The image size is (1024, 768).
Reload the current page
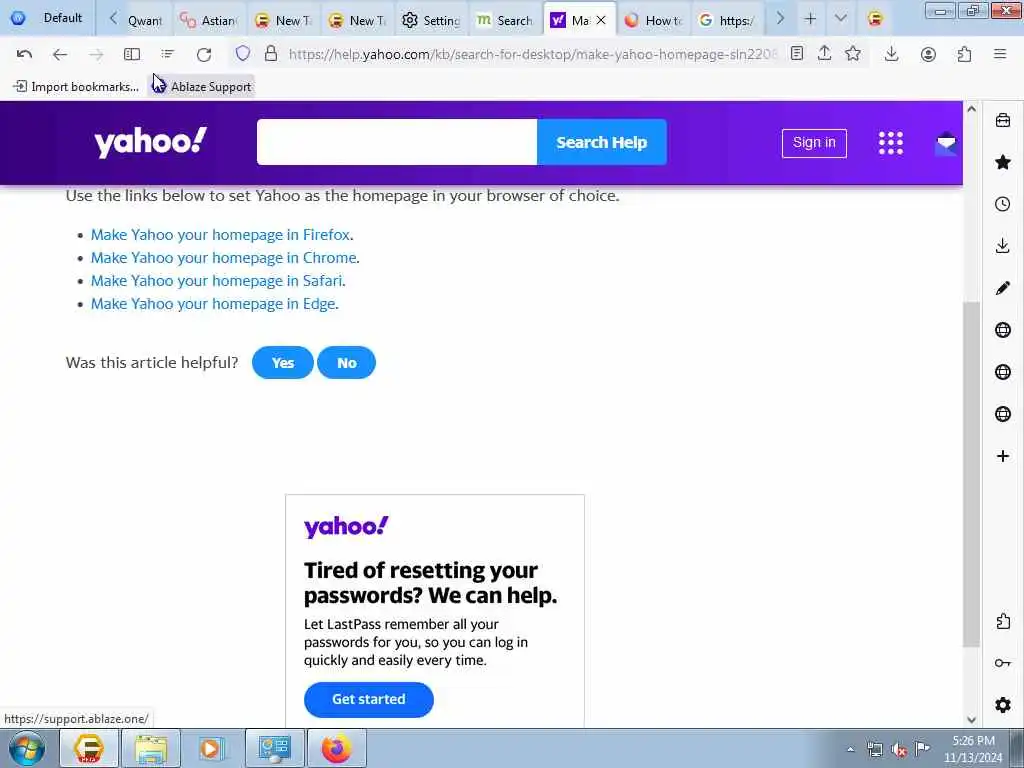click(204, 54)
